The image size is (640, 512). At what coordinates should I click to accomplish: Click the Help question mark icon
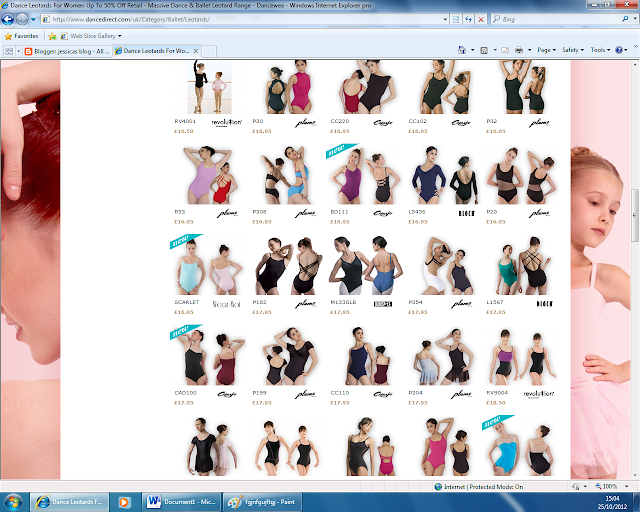619,50
